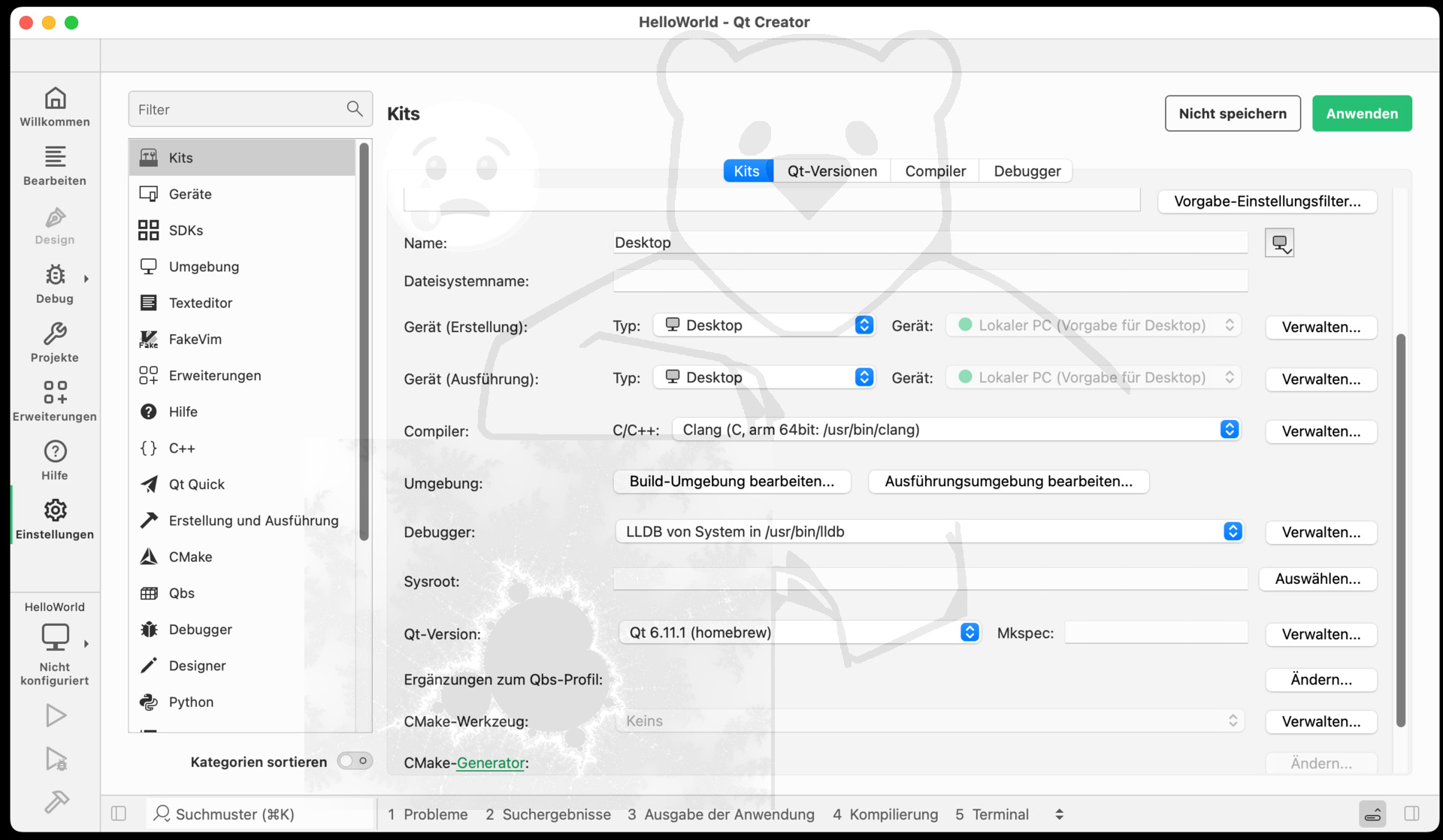Image resolution: width=1443 pixels, height=840 pixels.
Task: Select the Compiler tab
Action: (x=935, y=171)
